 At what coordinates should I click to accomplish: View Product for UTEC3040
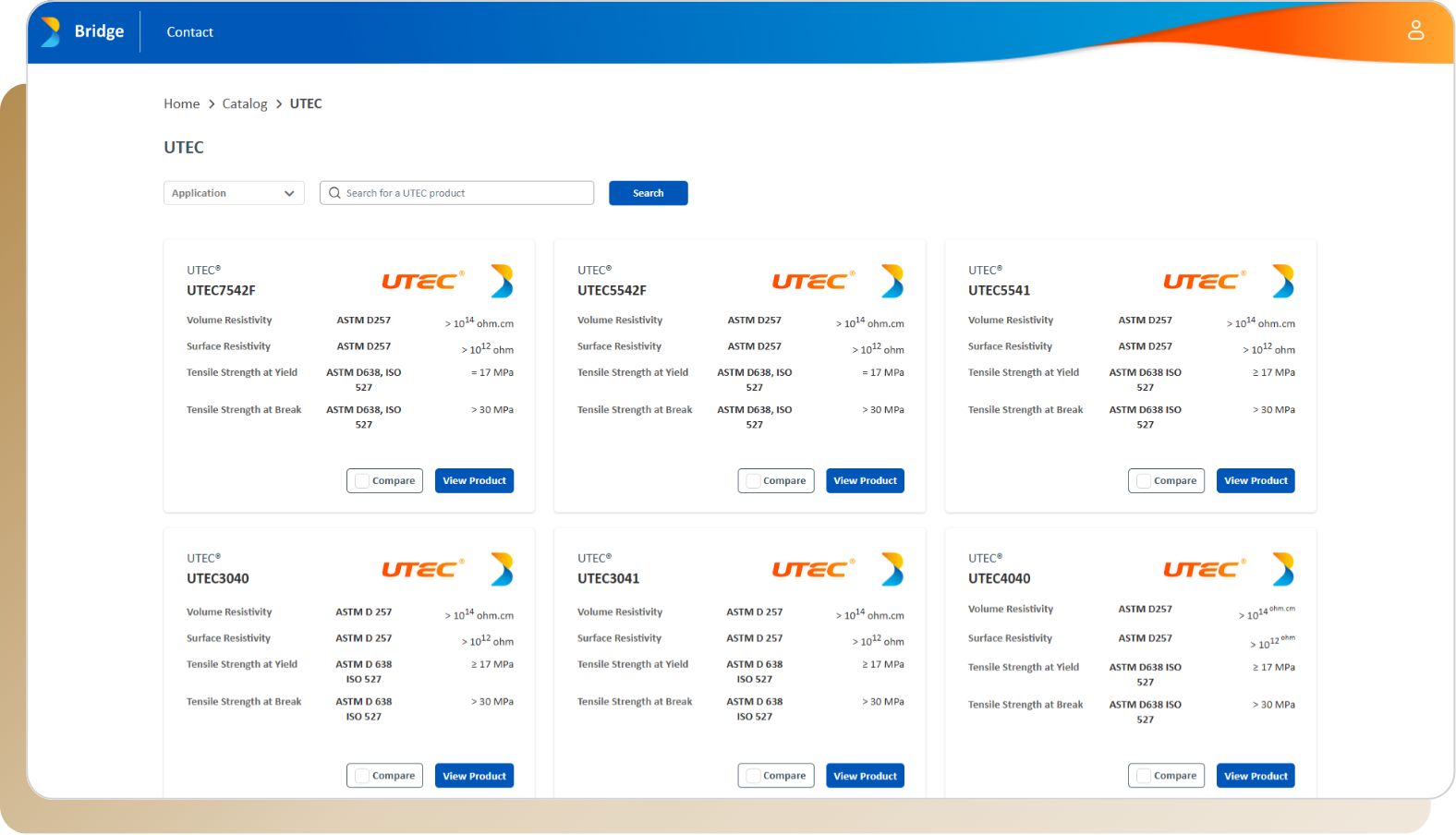coord(474,776)
